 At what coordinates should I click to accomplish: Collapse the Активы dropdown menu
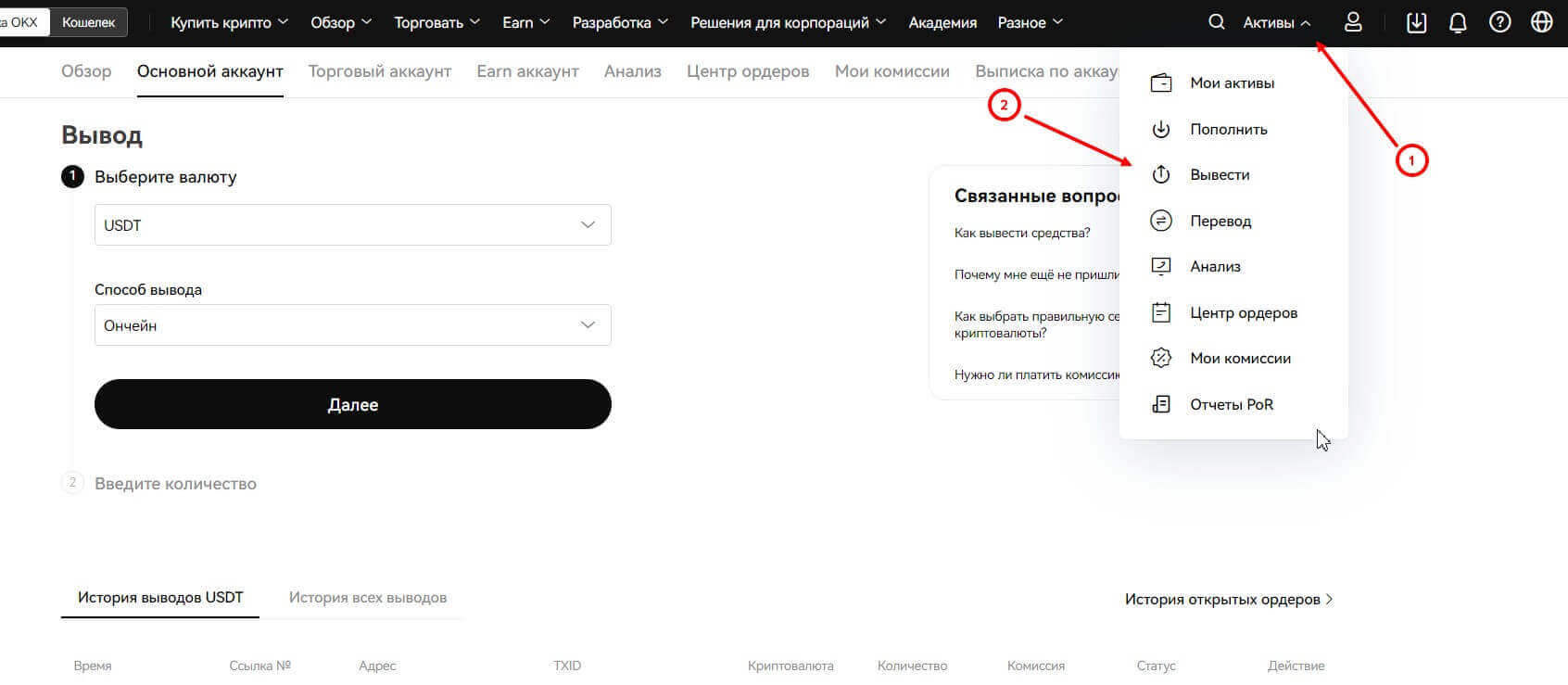[1276, 22]
